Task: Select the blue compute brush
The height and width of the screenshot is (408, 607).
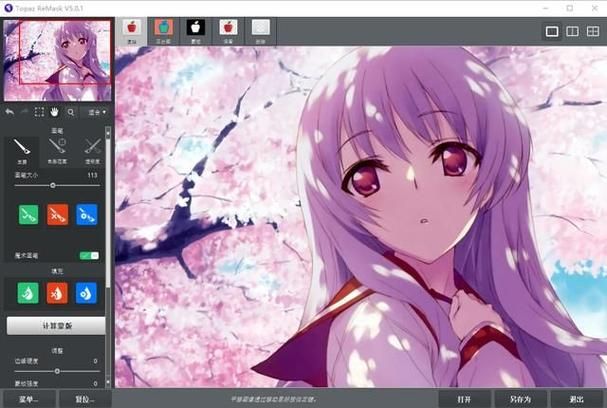Action: pyautogui.click(x=87, y=213)
